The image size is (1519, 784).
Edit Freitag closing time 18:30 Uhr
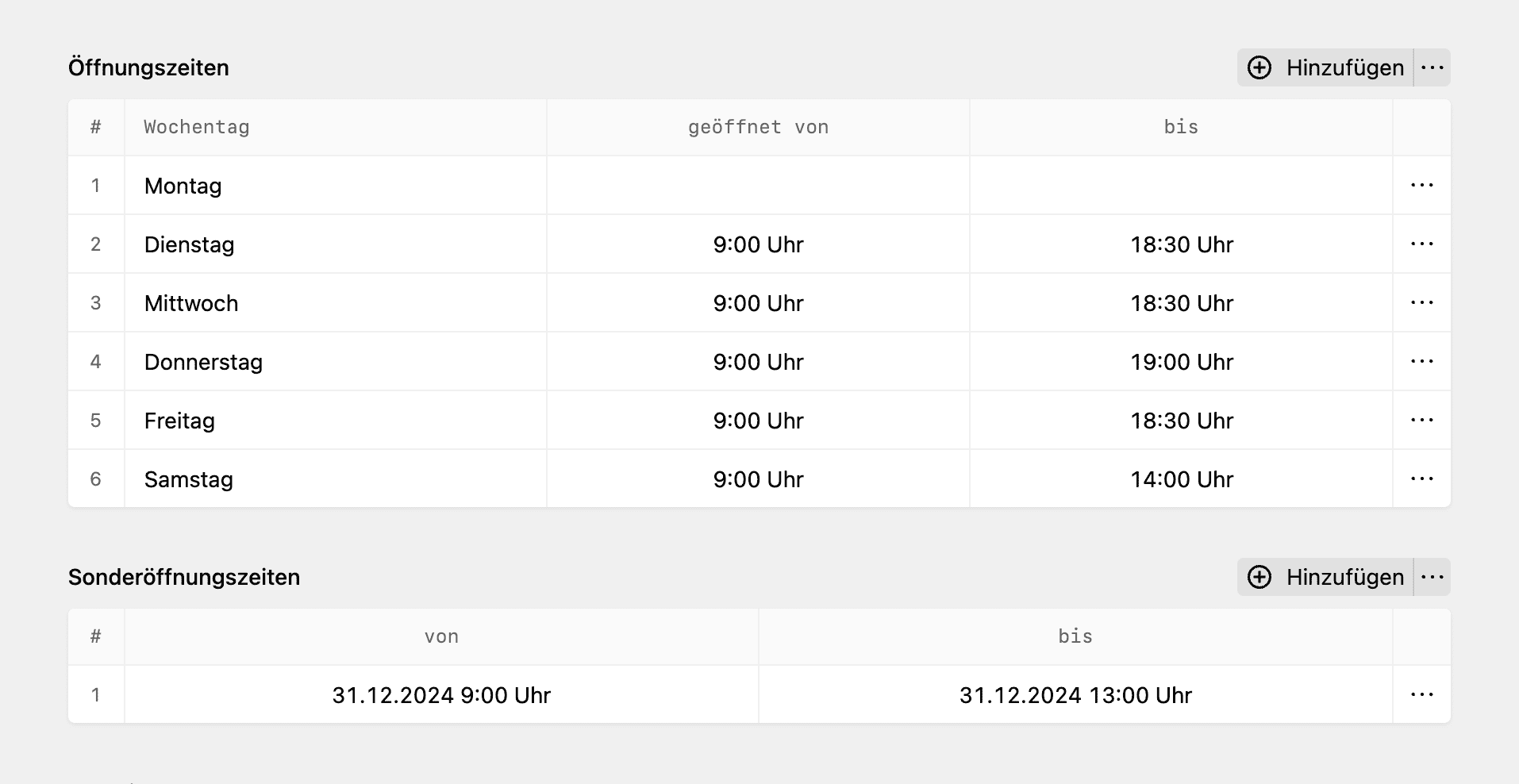[x=1182, y=421]
